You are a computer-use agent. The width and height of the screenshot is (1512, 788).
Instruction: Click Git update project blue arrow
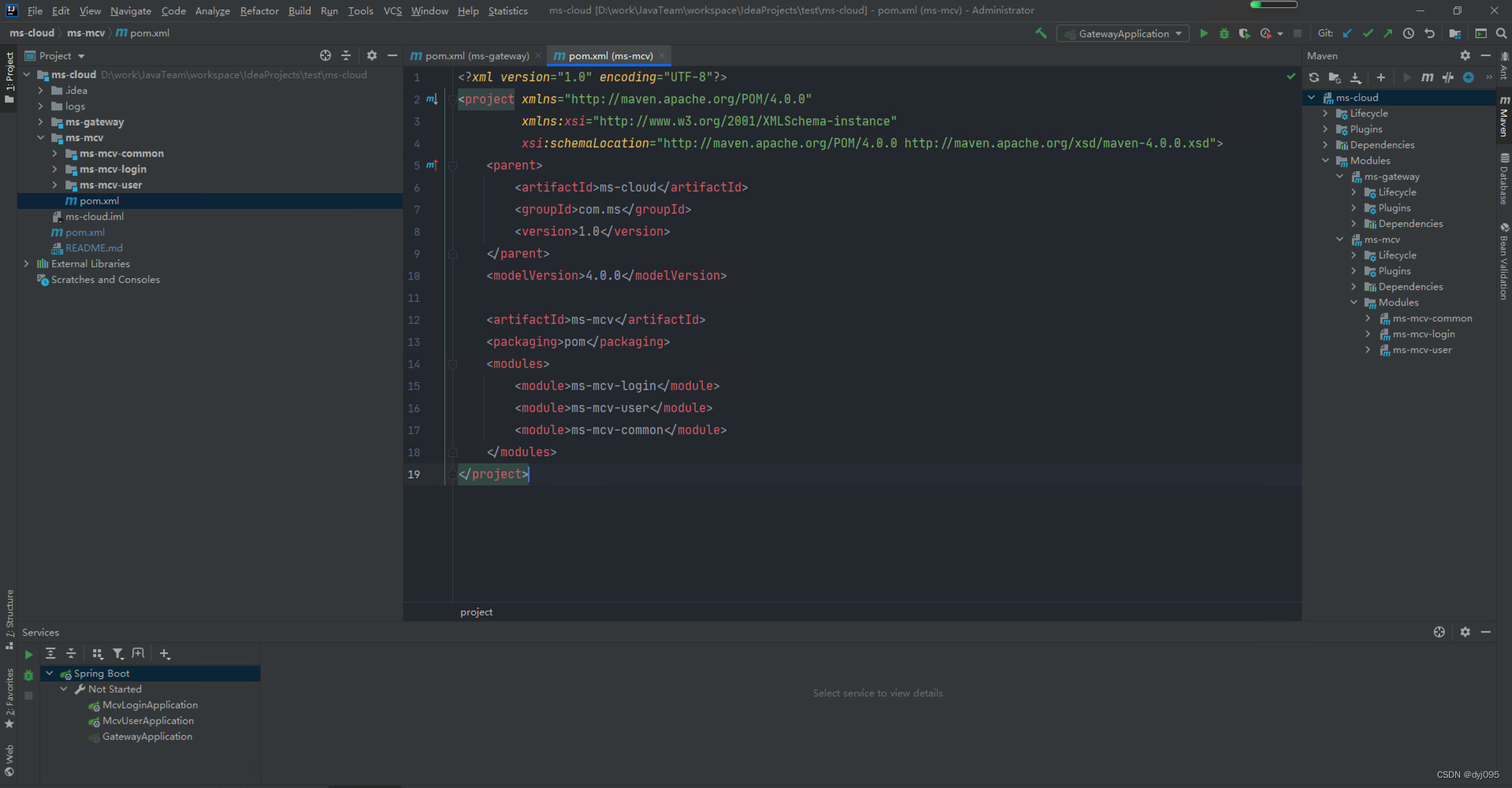point(1347,33)
